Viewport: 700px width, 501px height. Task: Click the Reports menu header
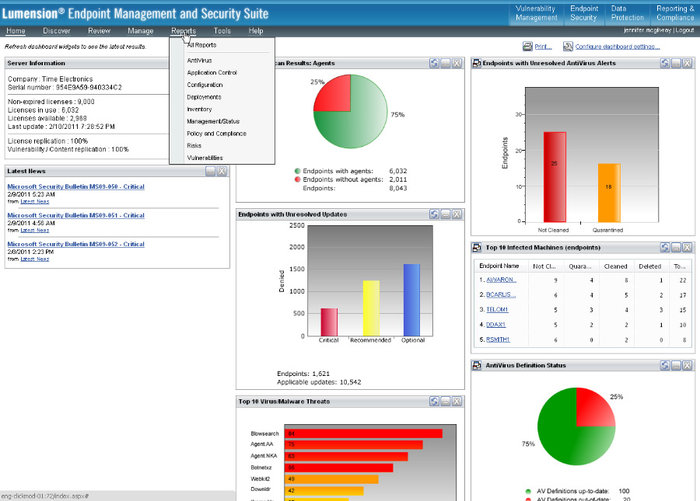pyautogui.click(x=183, y=31)
